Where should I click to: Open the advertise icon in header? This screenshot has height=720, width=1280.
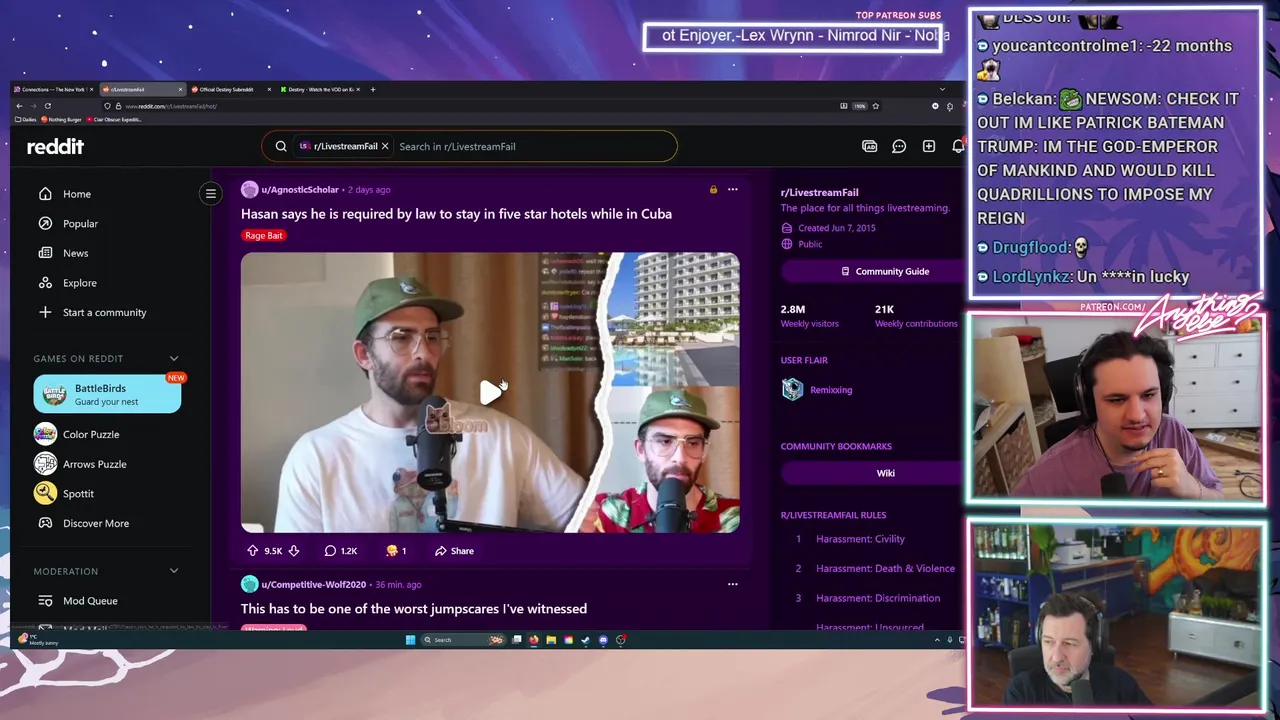tap(870, 146)
